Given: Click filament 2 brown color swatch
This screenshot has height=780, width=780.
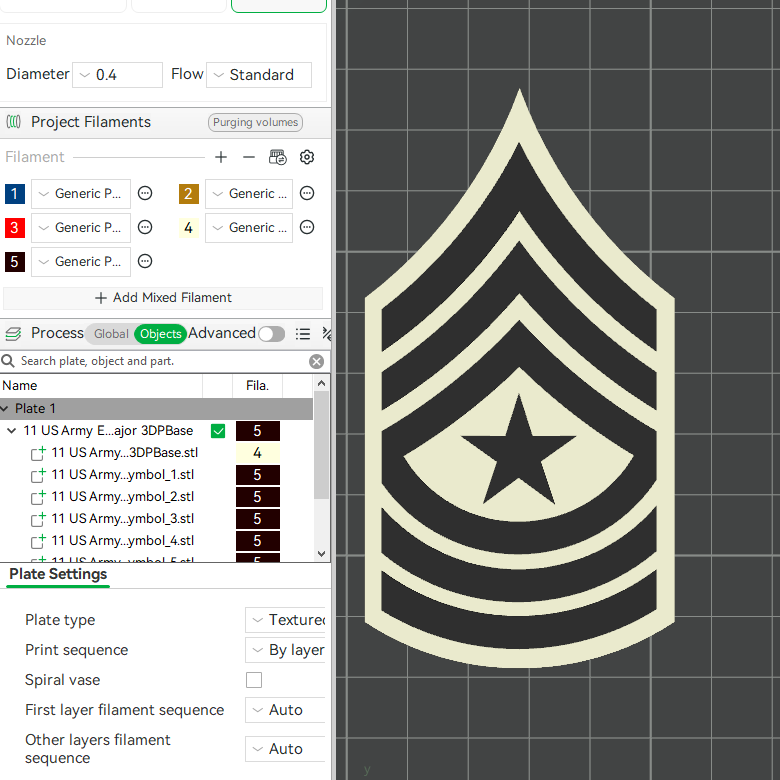Looking at the screenshot, I should point(189,194).
